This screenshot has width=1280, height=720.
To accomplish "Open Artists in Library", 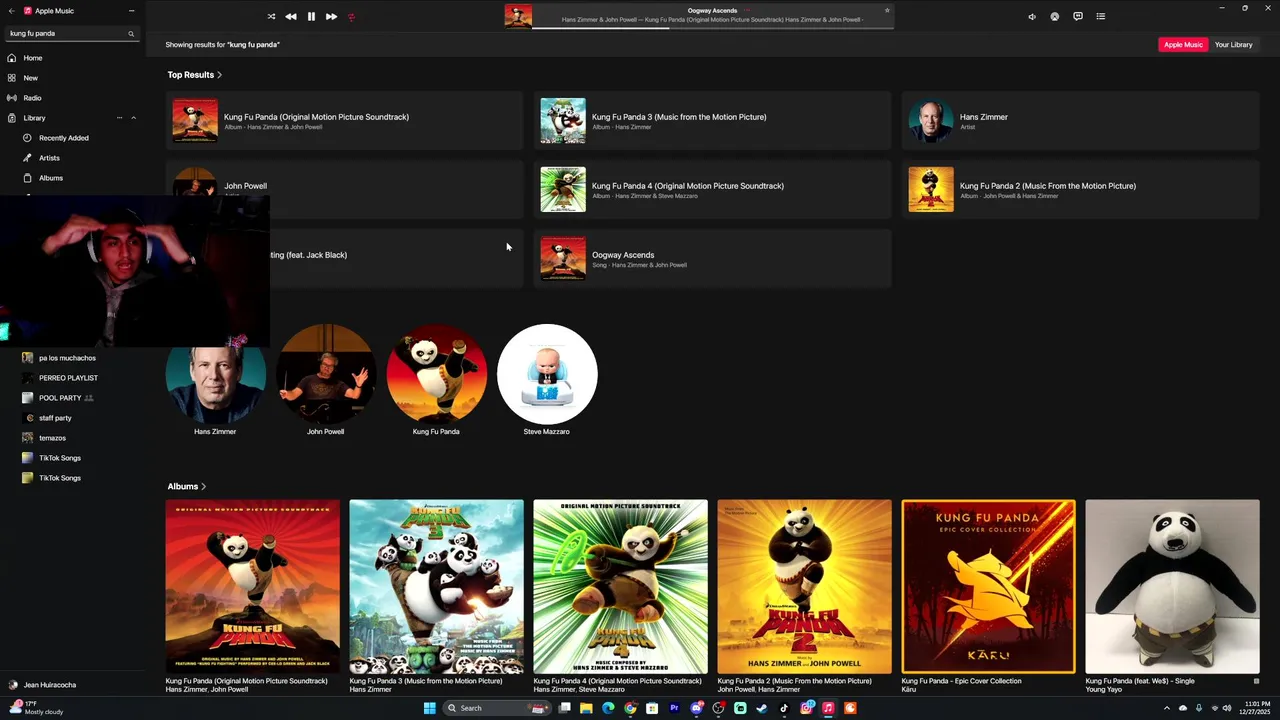I will (49, 158).
